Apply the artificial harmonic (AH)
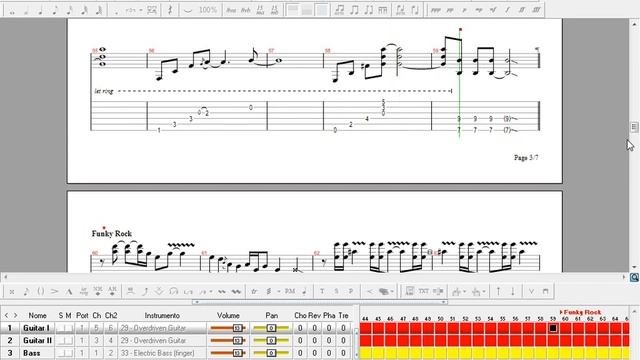The height and width of the screenshot is (360, 640). pos(112,291)
